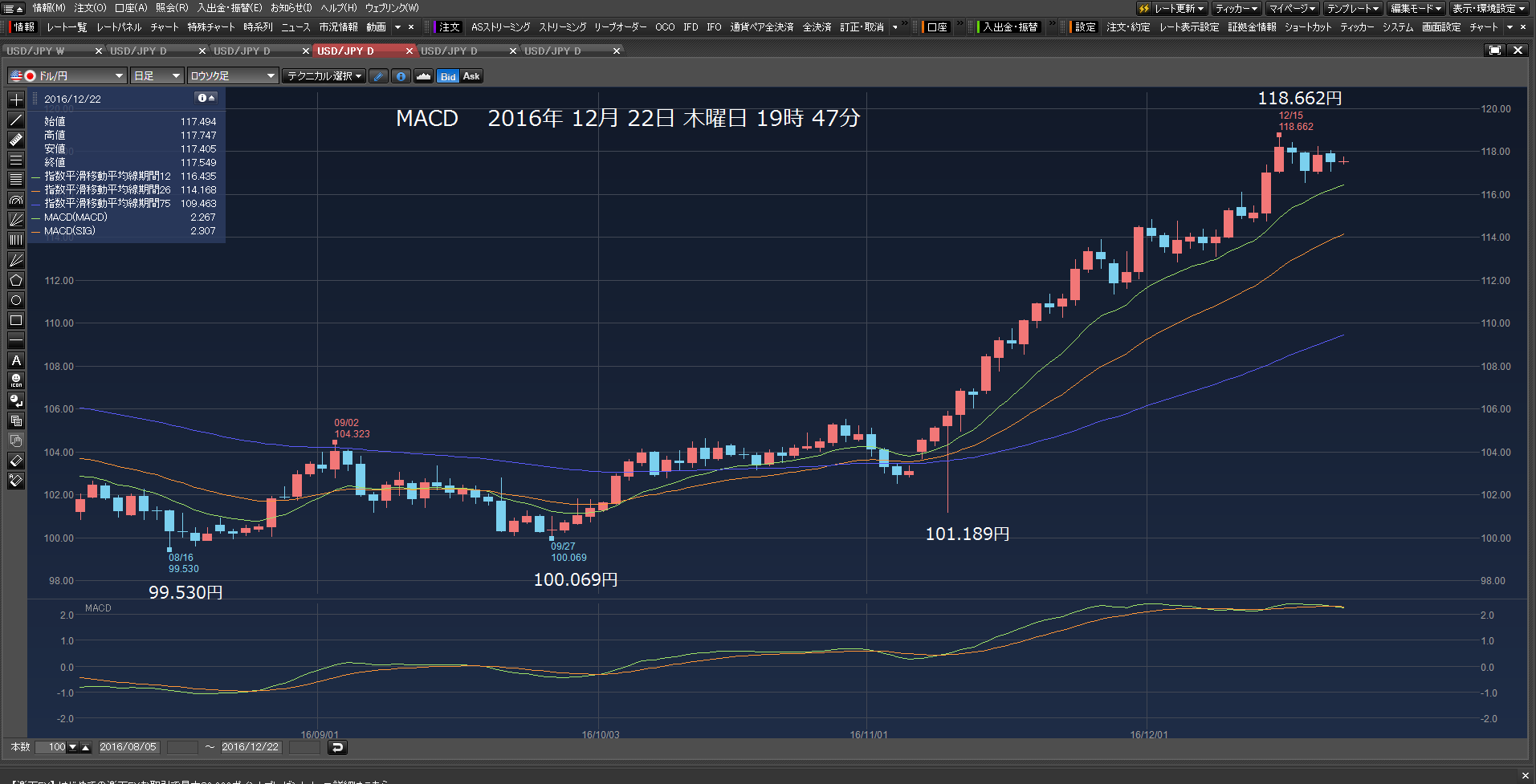The image size is (1536, 784).
Task: Open the 照会(R) menu
Action: coord(172,8)
